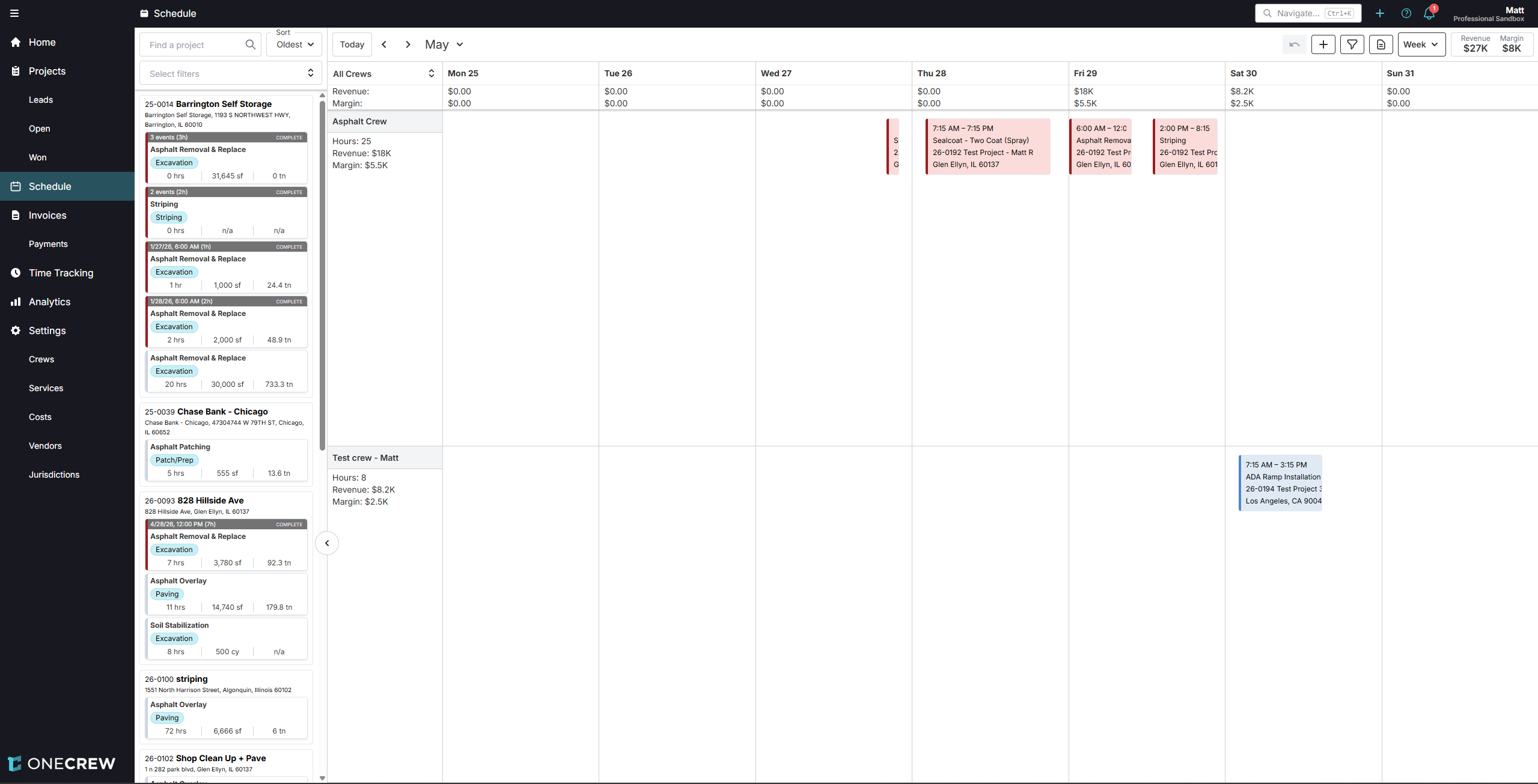Screen dimensions: 1538x784
Task: Select the Asphalt Patching service card
Action: point(226,460)
